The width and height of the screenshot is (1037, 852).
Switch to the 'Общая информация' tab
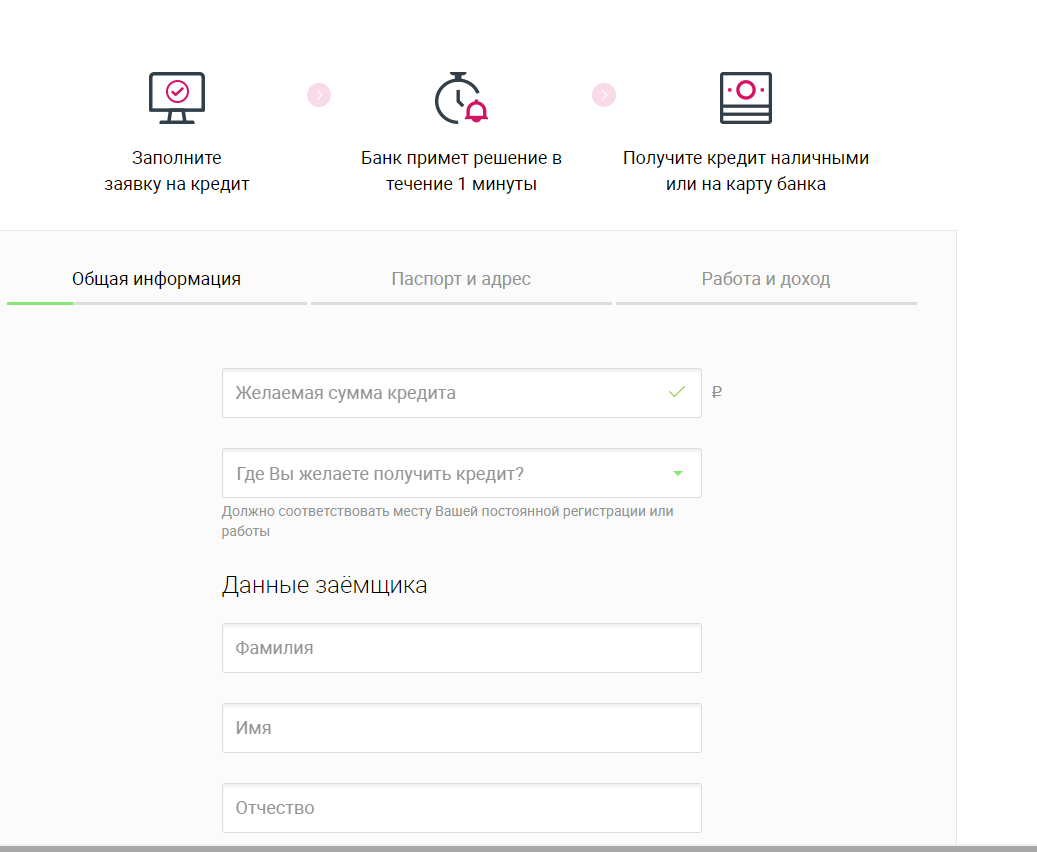[x=156, y=279]
